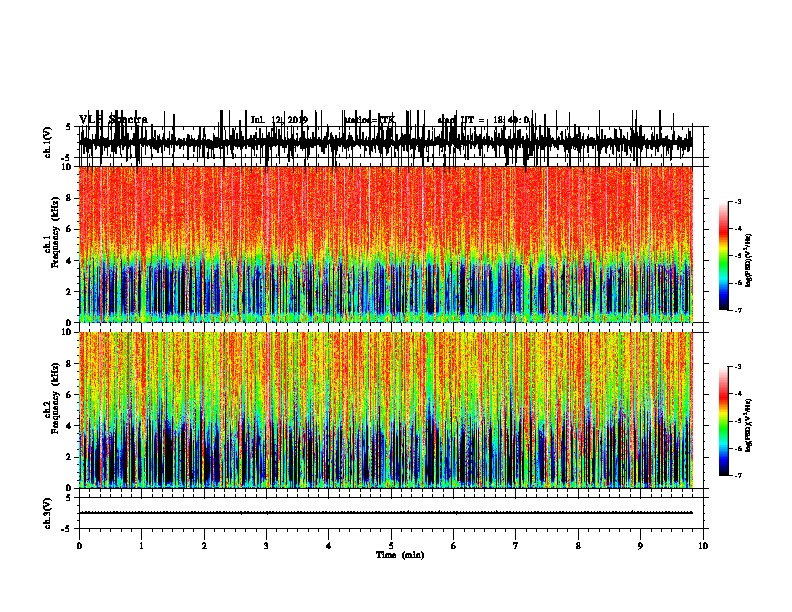Click the ch.1 waveform trace panel
This screenshot has width=792, height=612.
point(385,143)
